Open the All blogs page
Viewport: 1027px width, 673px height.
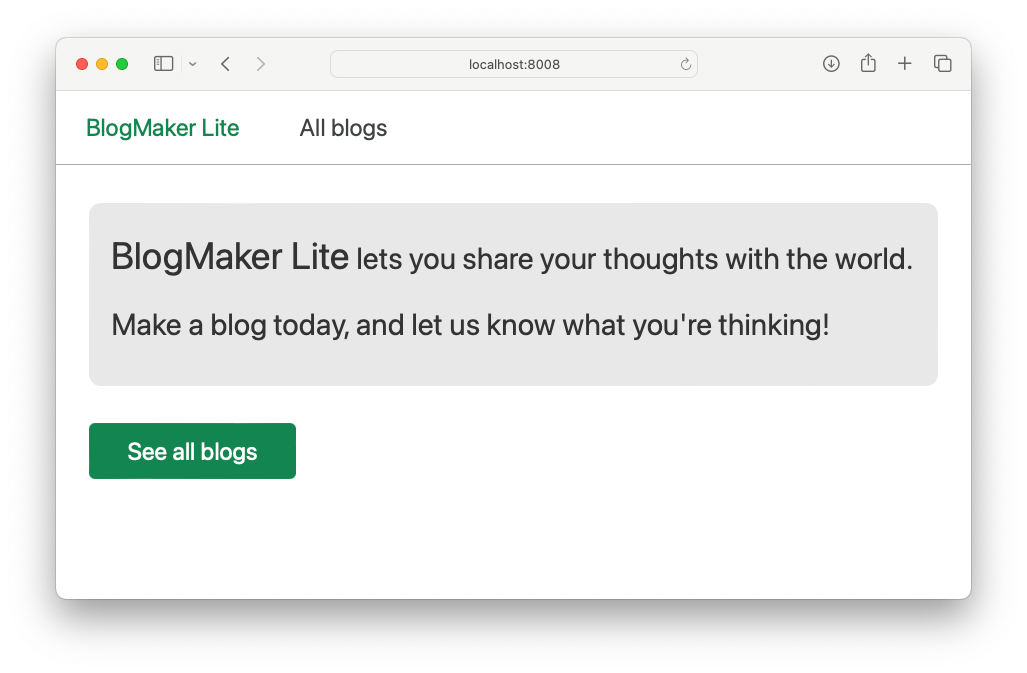(x=343, y=128)
